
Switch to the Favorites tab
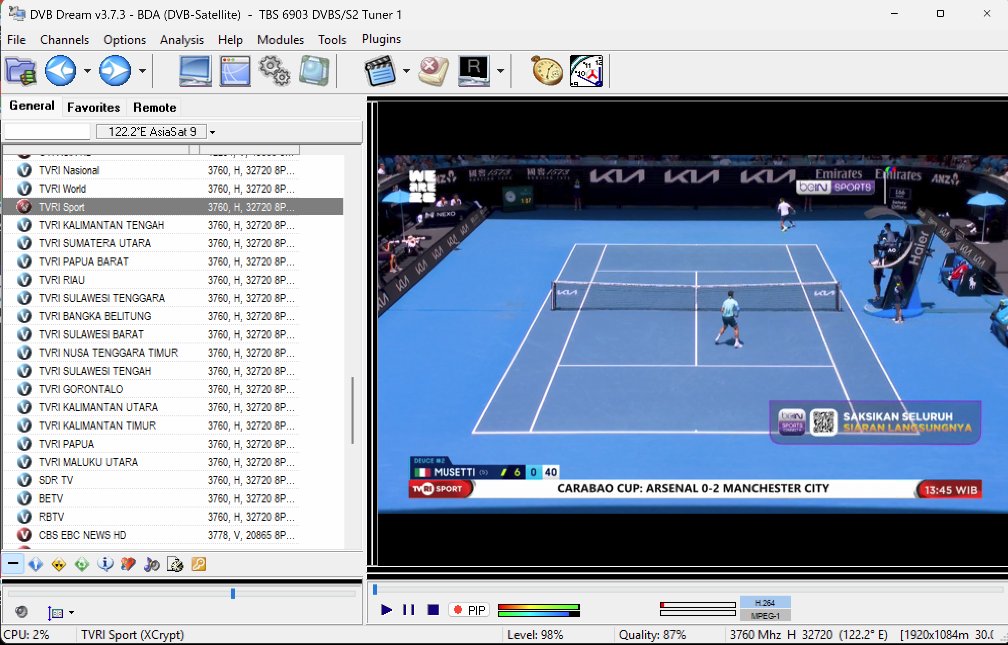coord(93,107)
